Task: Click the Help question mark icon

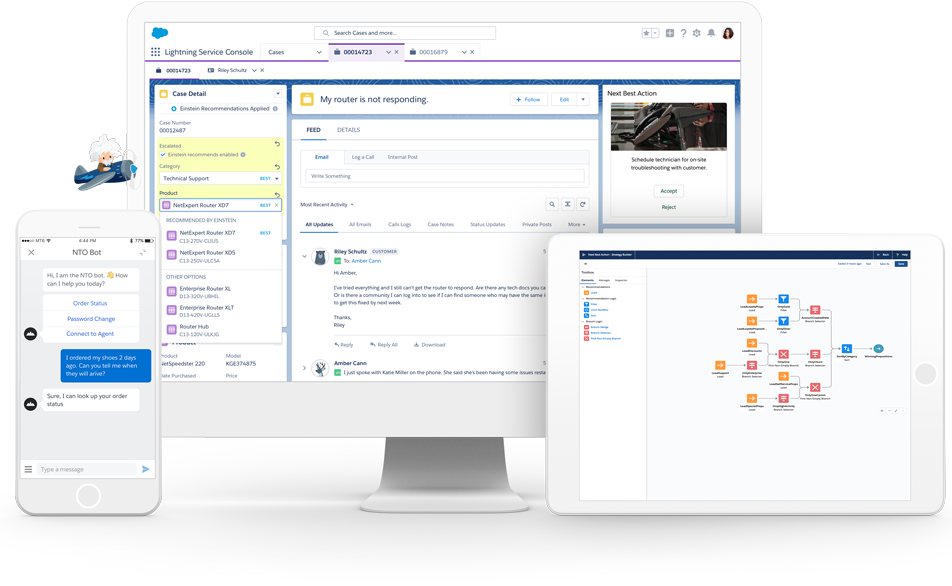Action: 684,33
